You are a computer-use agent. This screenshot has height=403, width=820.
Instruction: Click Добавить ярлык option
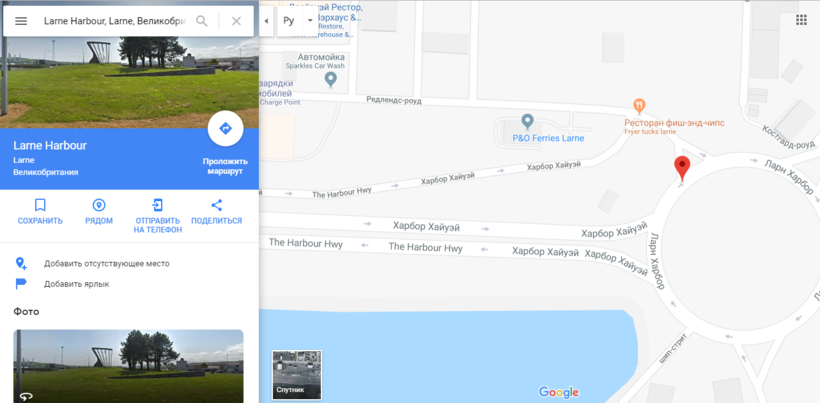76,284
